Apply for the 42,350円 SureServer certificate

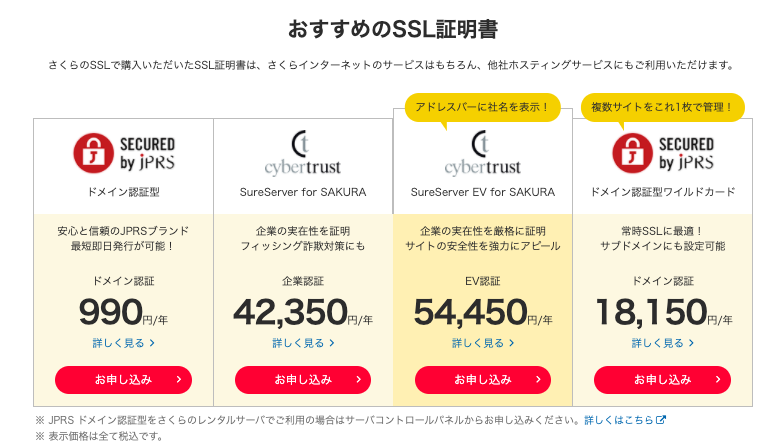tap(302, 380)
